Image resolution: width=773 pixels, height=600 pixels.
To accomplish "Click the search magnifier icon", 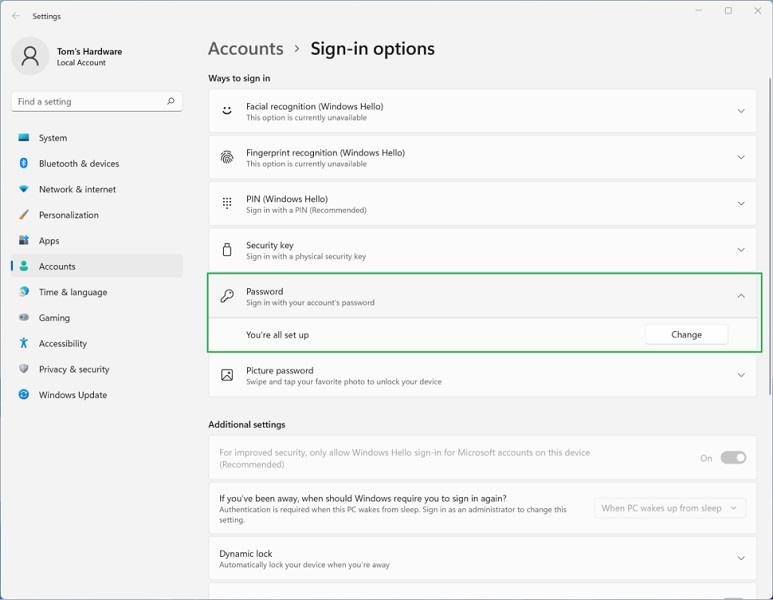I will click(x=171, y=101).
